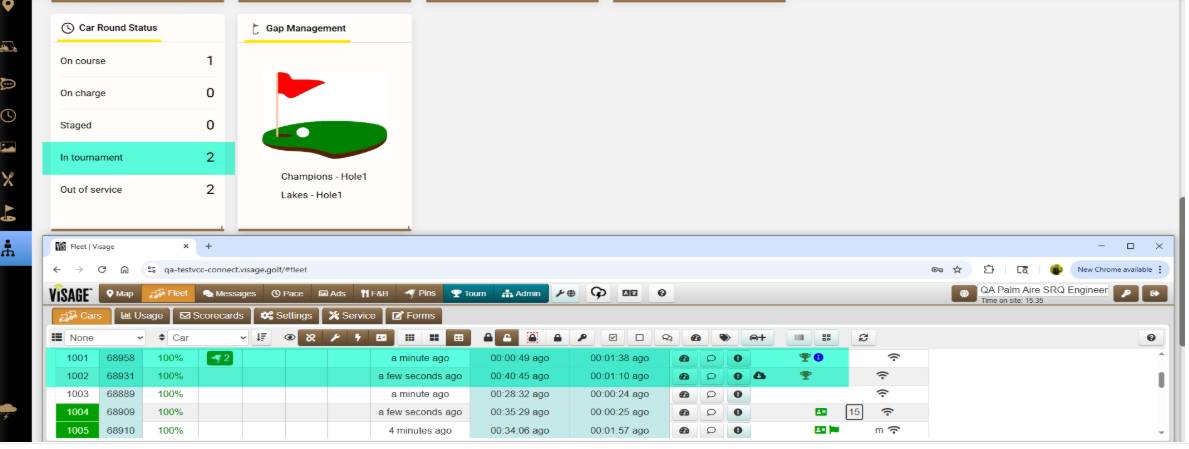Click the speedometer icon for car 1001
This screenshot has height=449, width=1189.
pos(684,358)
